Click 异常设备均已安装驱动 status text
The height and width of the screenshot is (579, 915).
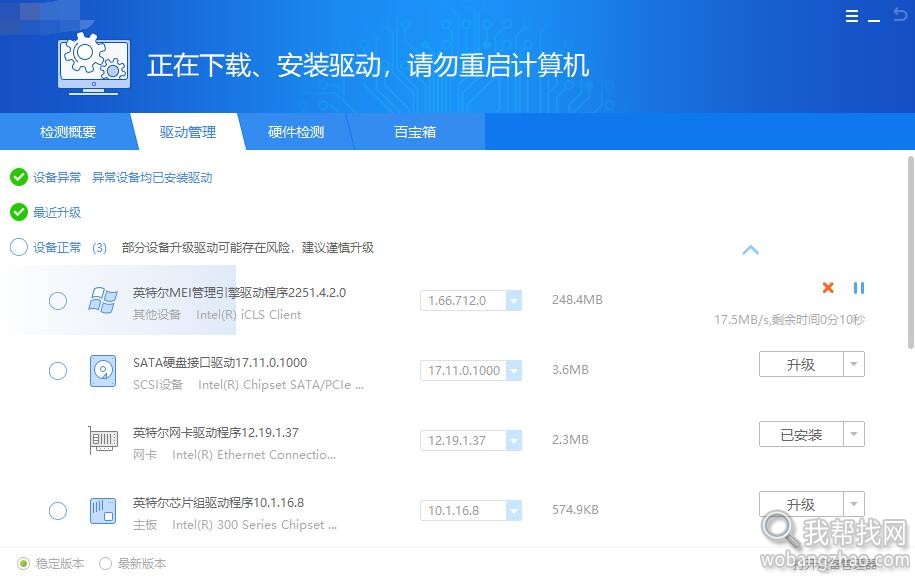[152, 177]
